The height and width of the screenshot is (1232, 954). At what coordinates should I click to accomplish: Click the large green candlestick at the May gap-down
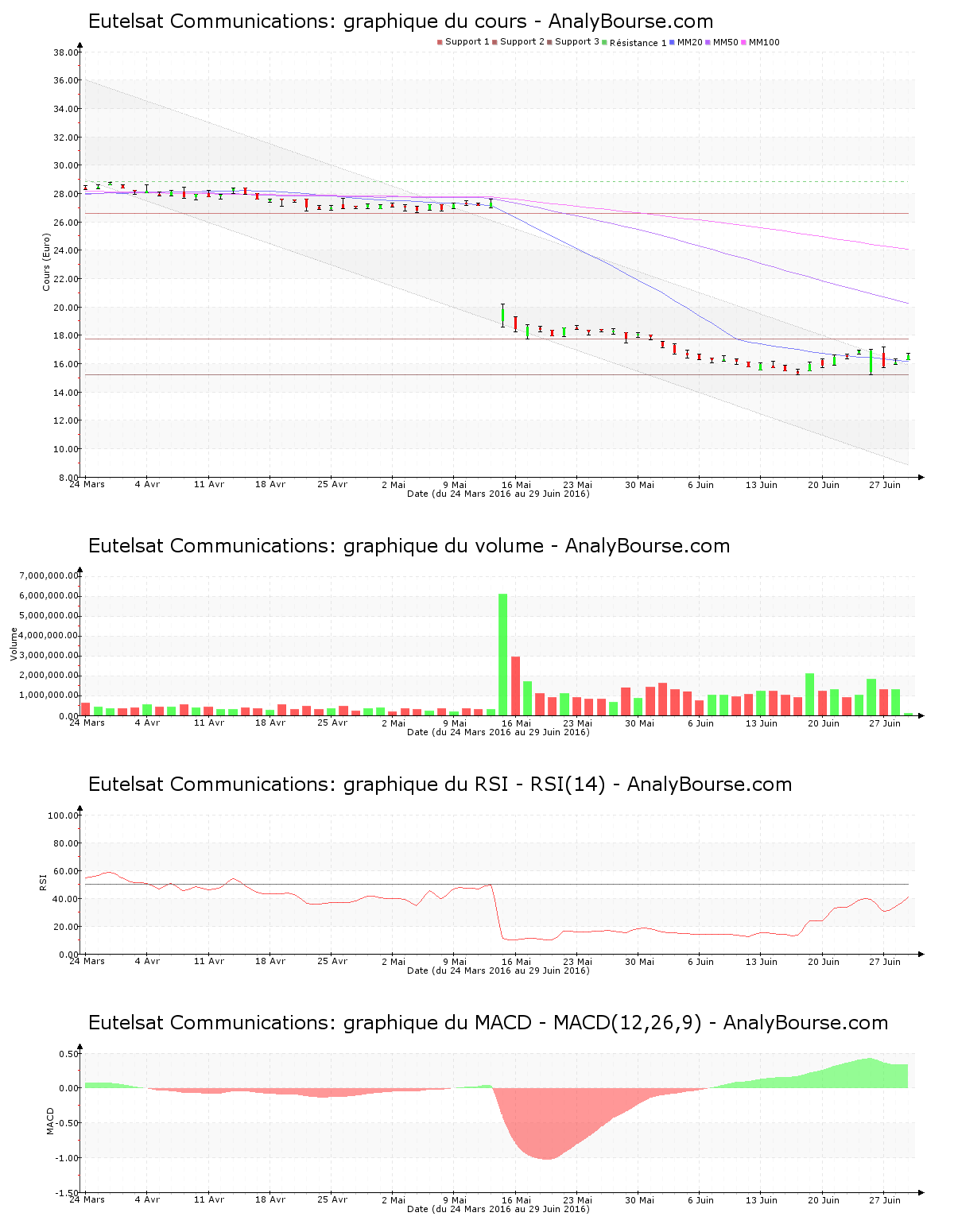tap(502, 316)
